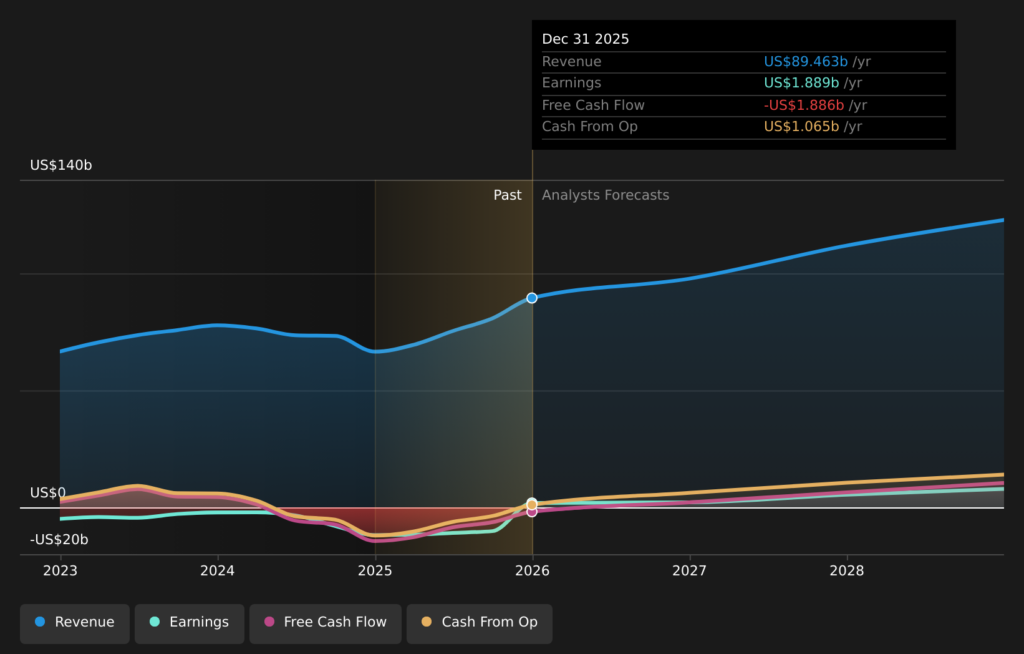The image size is (1024, 654).
Task: Select the Analysts Forecasts section label
Action: [604, 195]
